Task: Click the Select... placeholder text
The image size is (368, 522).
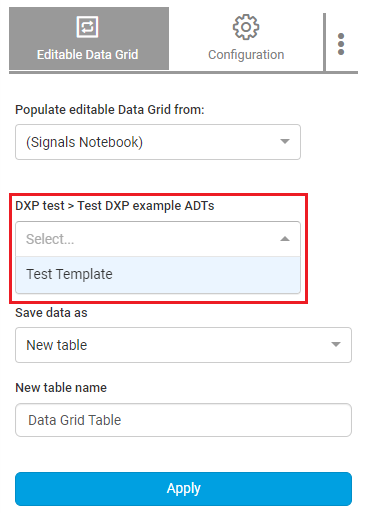Action: (50, 239)
